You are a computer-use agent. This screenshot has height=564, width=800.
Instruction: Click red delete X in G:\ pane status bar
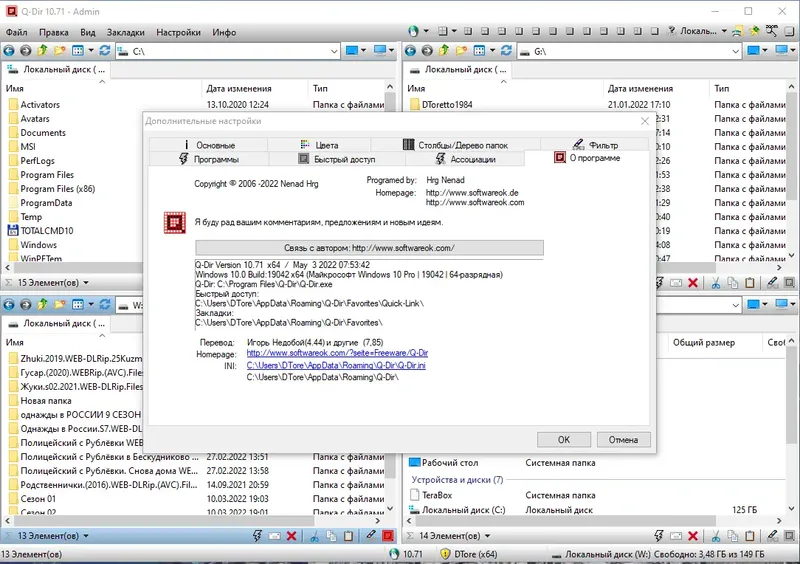click(x=693, y=283)
